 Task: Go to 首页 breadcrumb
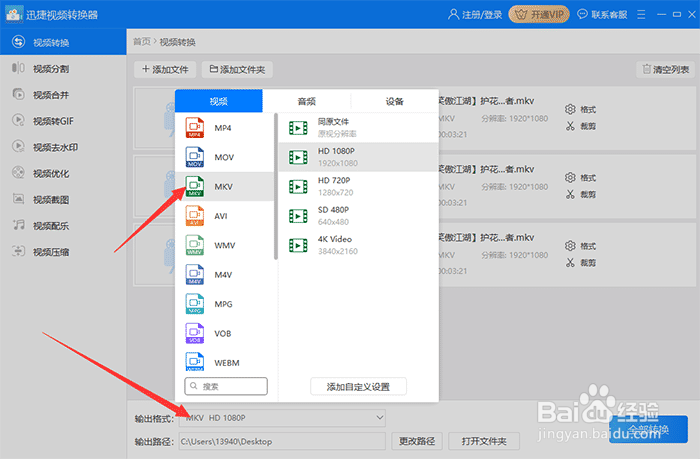tap(142, 42)
